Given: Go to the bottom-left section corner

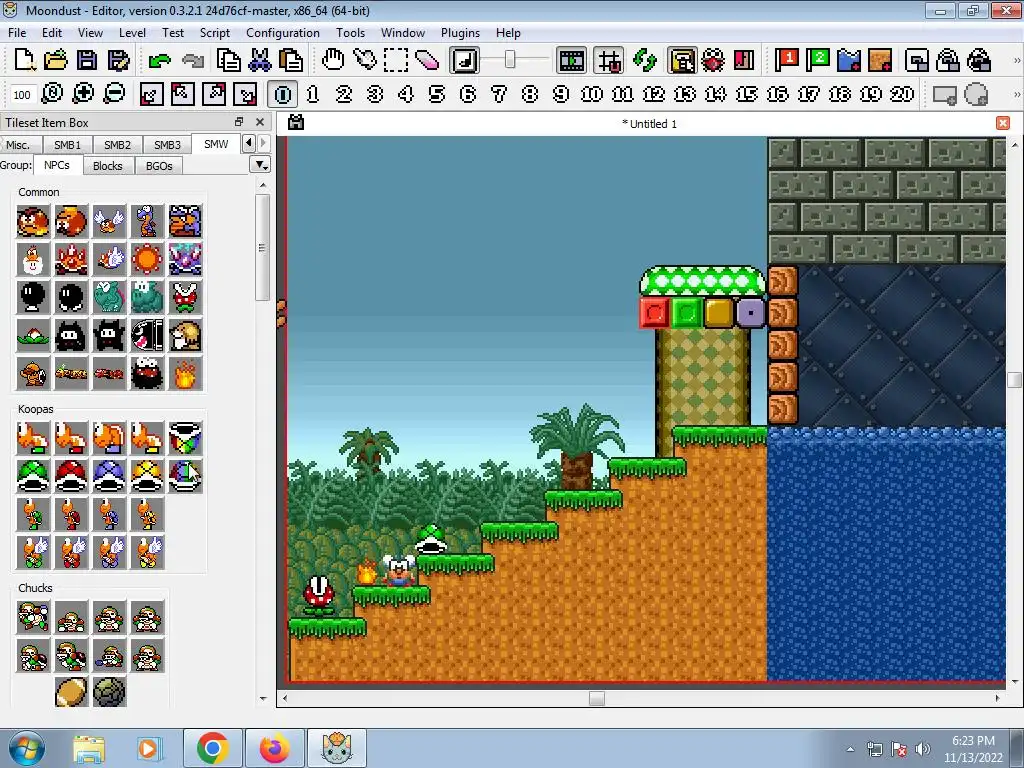Looking at the screenshot, I should [152, 94].
